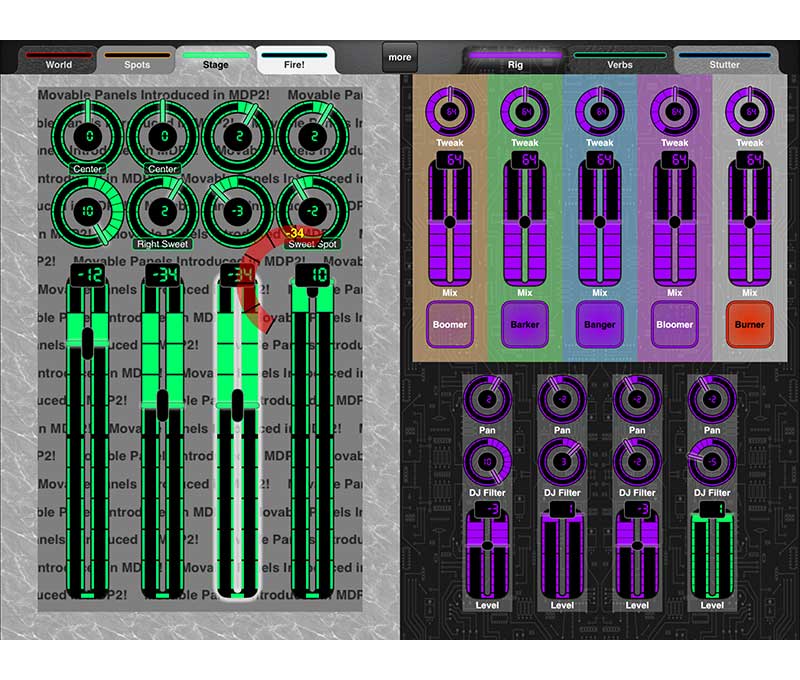Open the Rig tab
The image size is (800, 680).
point(515,60)
